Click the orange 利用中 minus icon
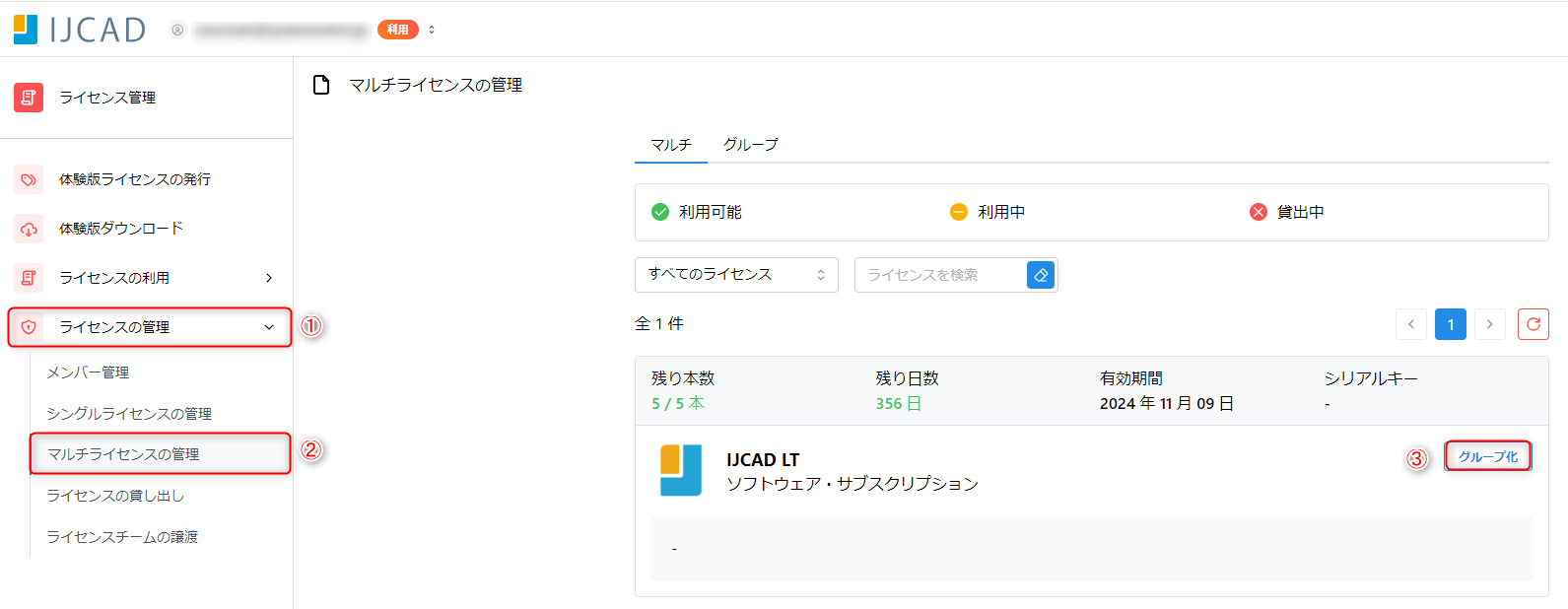 959,212
